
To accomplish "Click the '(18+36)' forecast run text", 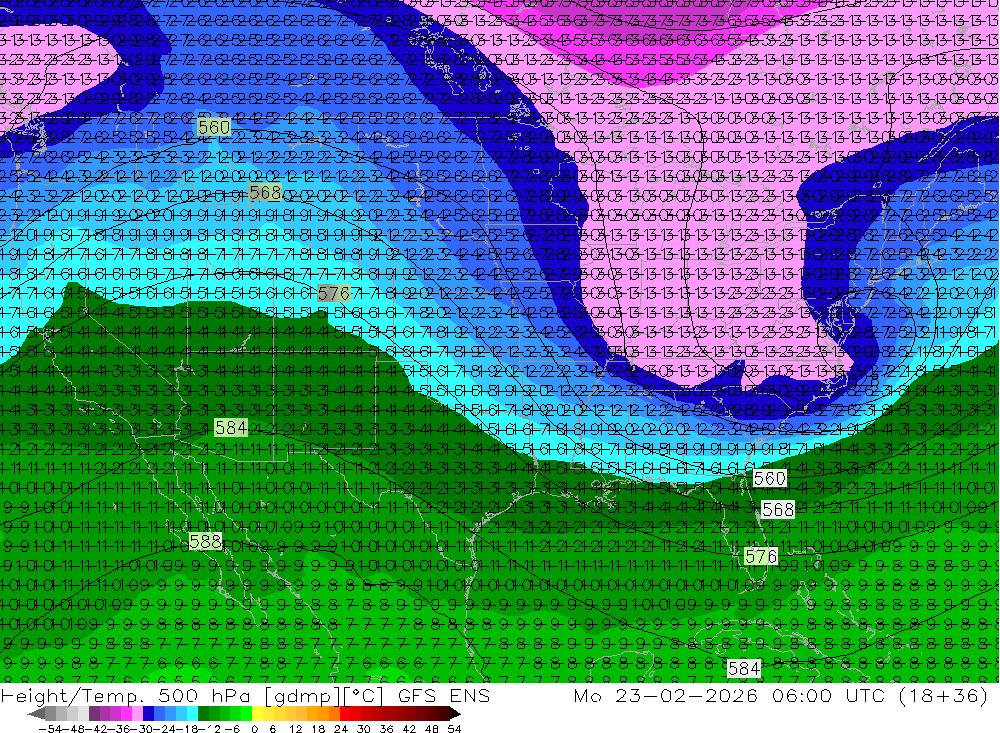I will tap(943, 696).
